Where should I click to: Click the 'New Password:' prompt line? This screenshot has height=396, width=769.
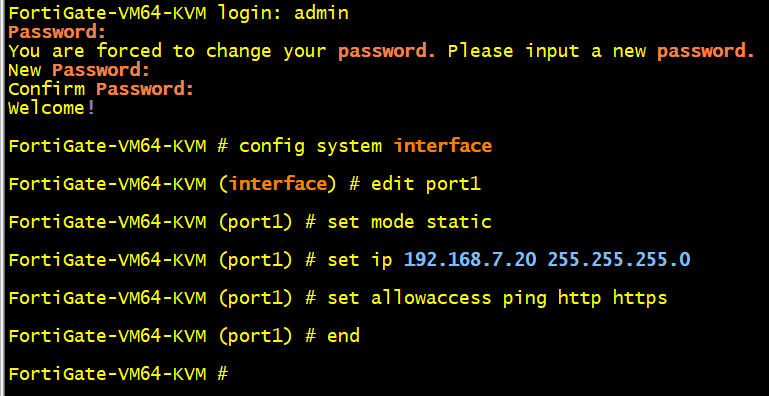pos(79,70)
